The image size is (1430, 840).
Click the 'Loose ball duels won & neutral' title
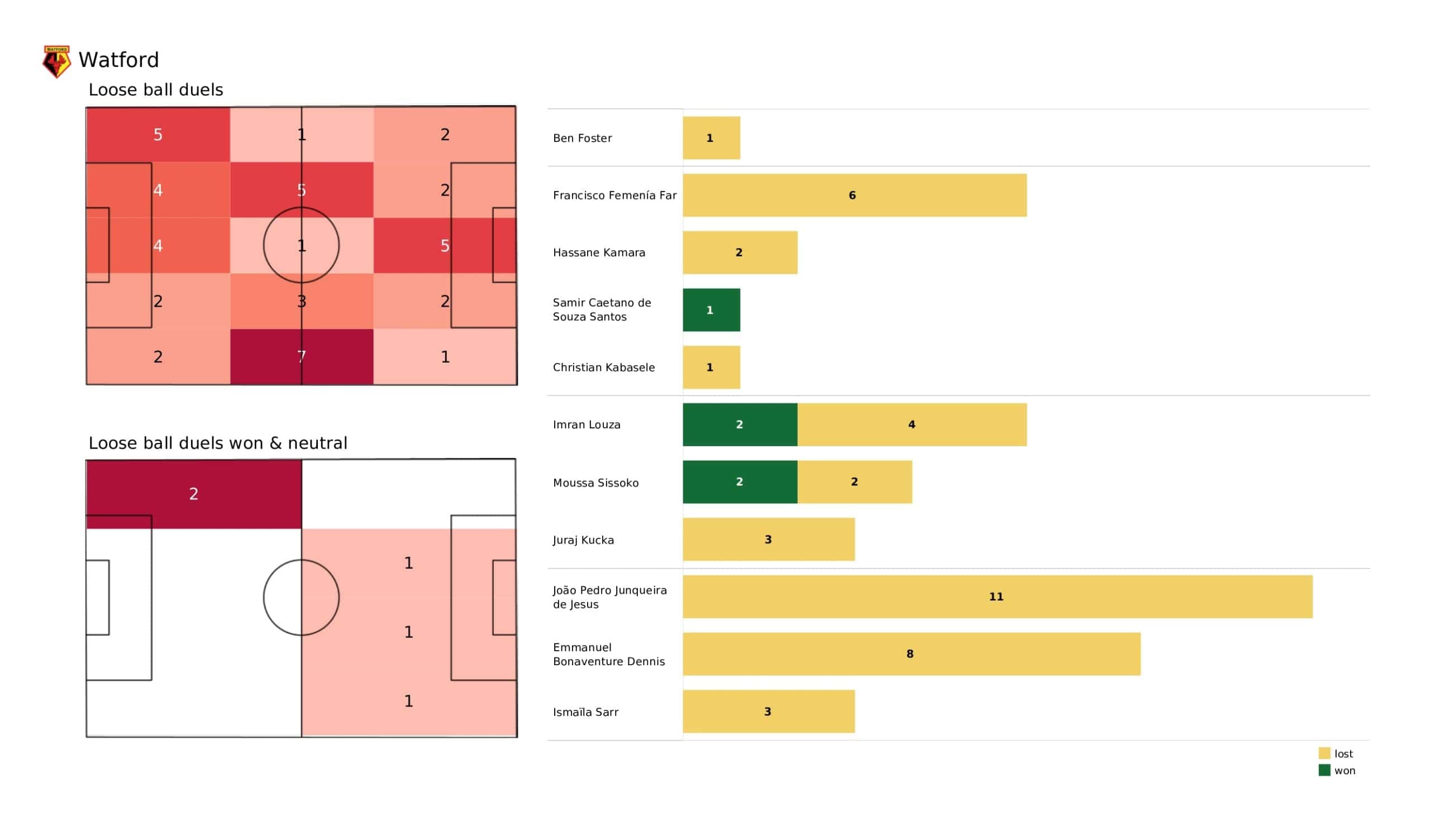(x=217, y=443)
